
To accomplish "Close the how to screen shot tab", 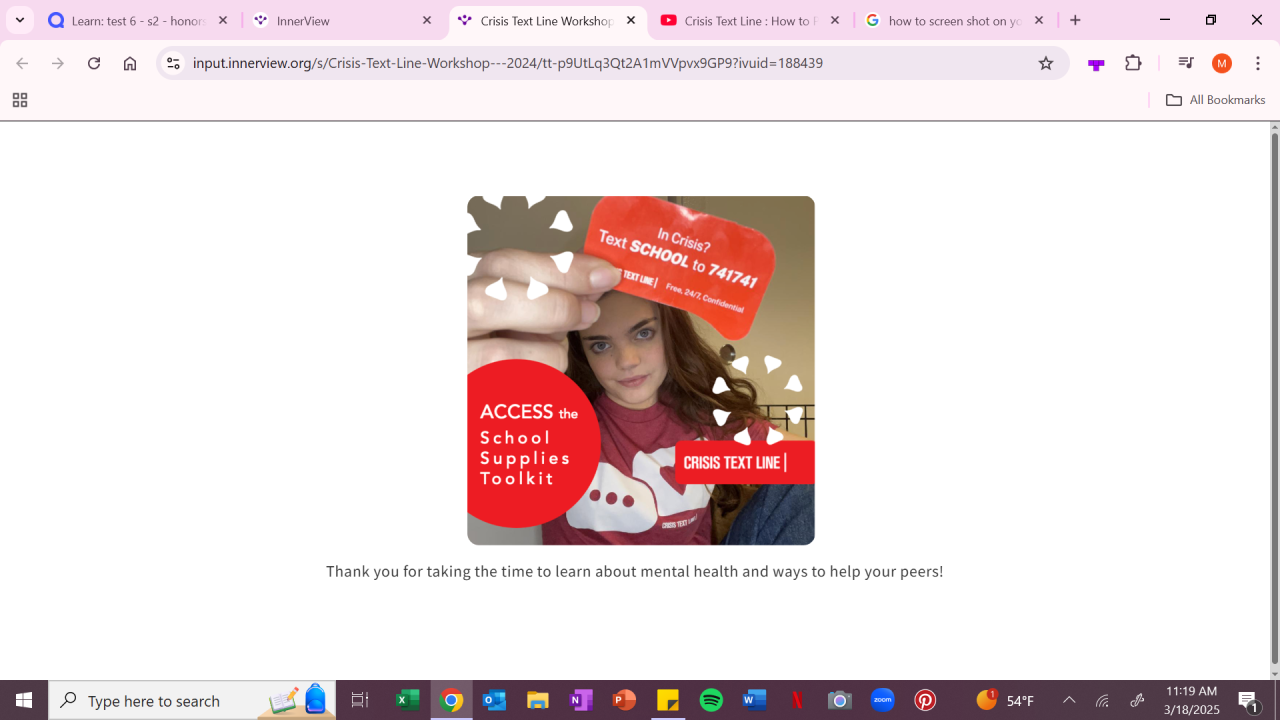I will (1039, 20).
